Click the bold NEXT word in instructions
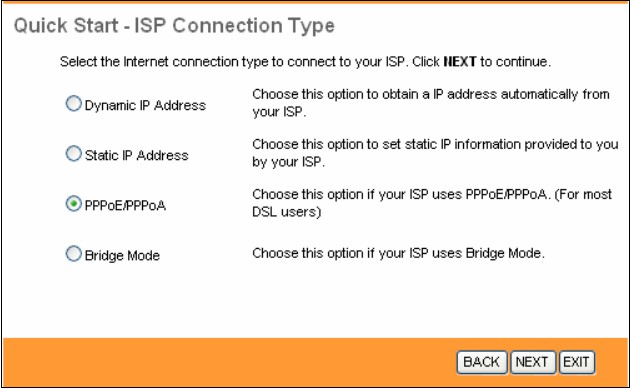630x388 pixels. tap(460, 62)
